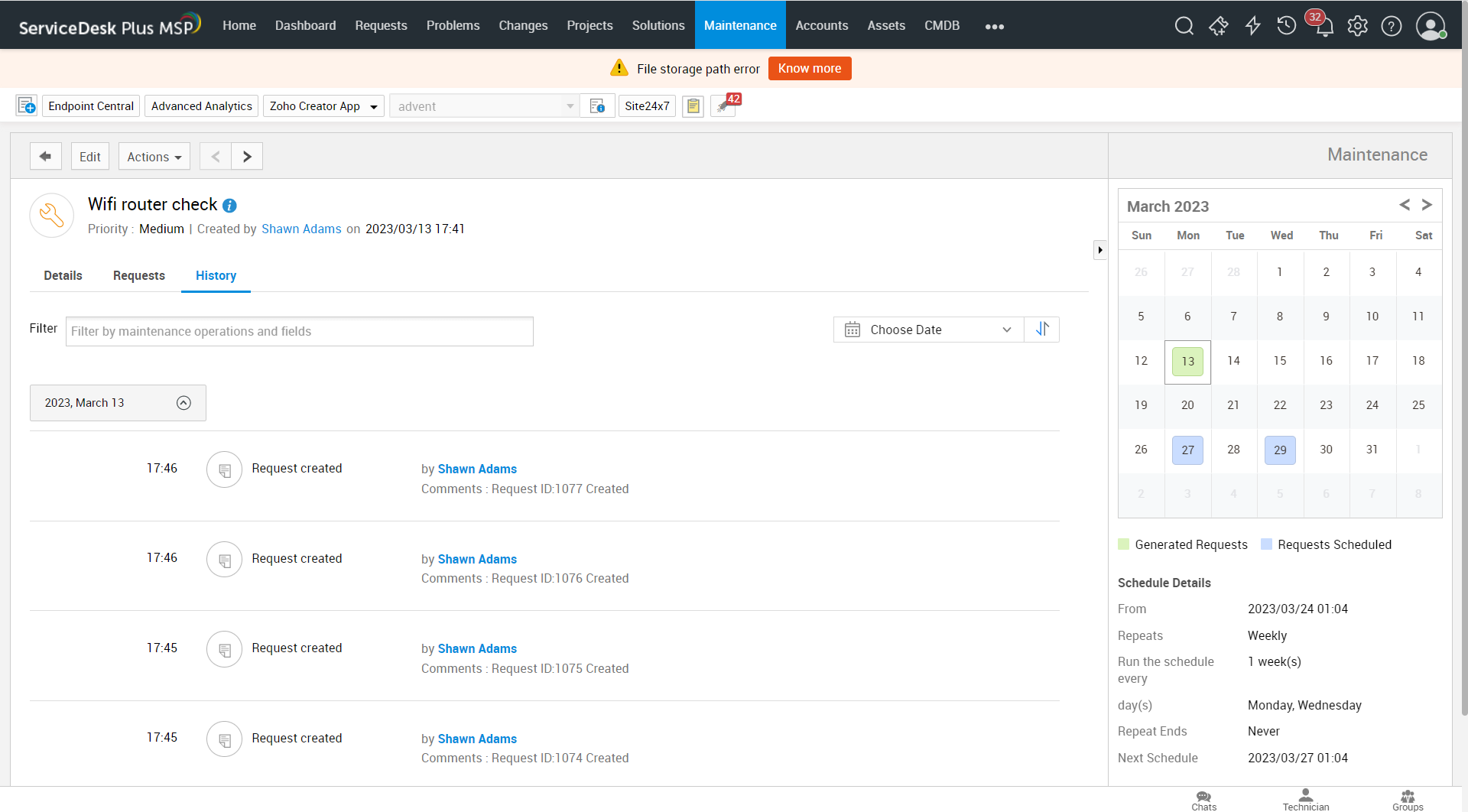
Task: Open the Home tab
Action: pyautogui.click(x=239, y=25)
